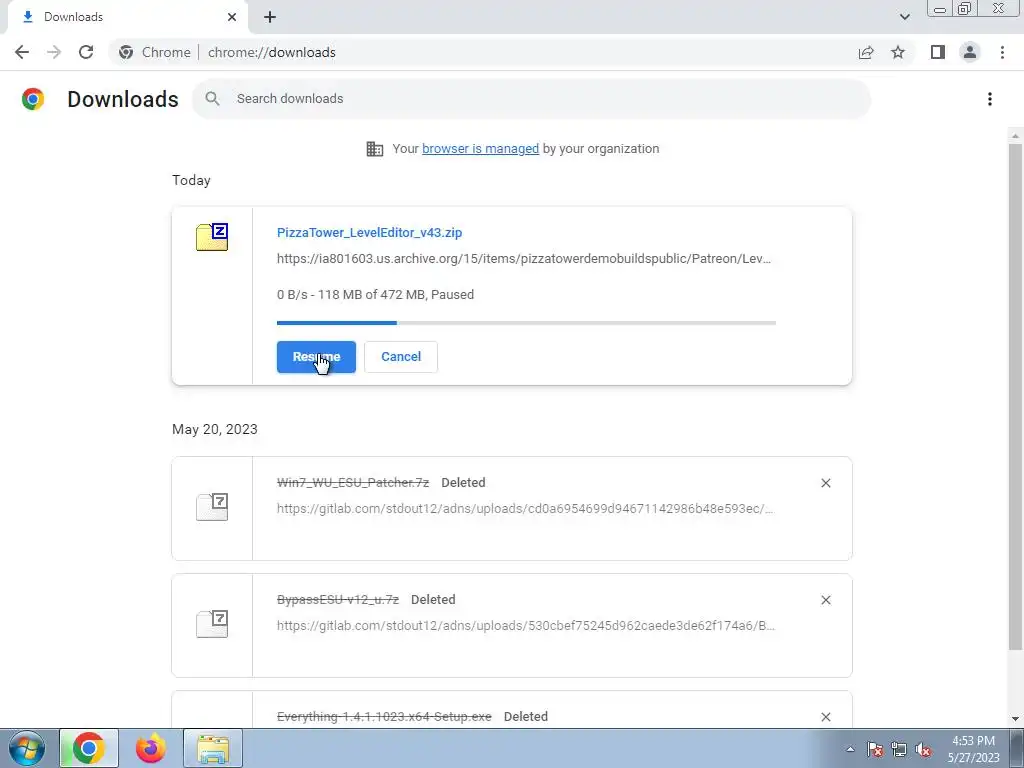Screen dimensions: 1024x768
Task: Click the Everything-1.4.1.1023.x64-Setup.exe filename
Action: click(x=384, y=716)
